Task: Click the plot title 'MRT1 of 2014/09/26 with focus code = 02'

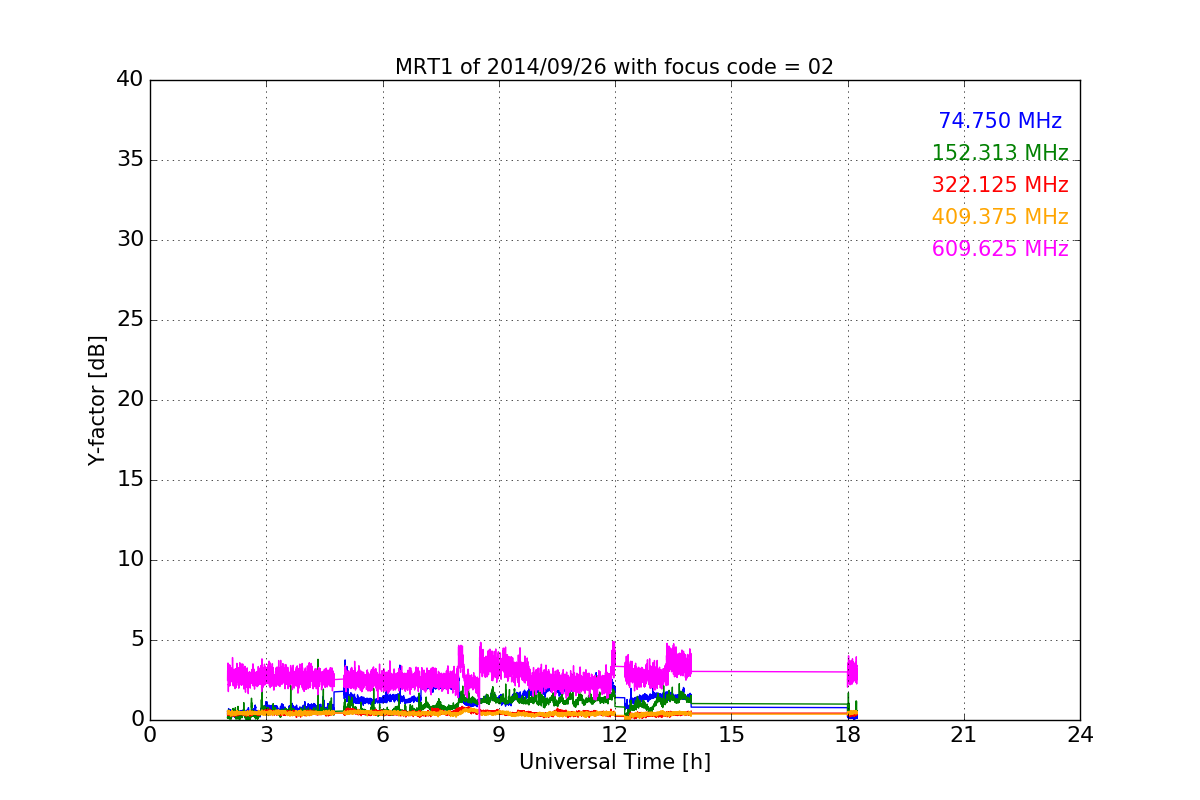Action: coord(614,67)
